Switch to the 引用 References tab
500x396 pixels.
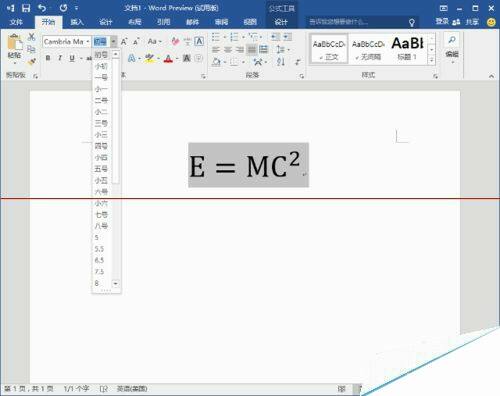coord(163,22)
